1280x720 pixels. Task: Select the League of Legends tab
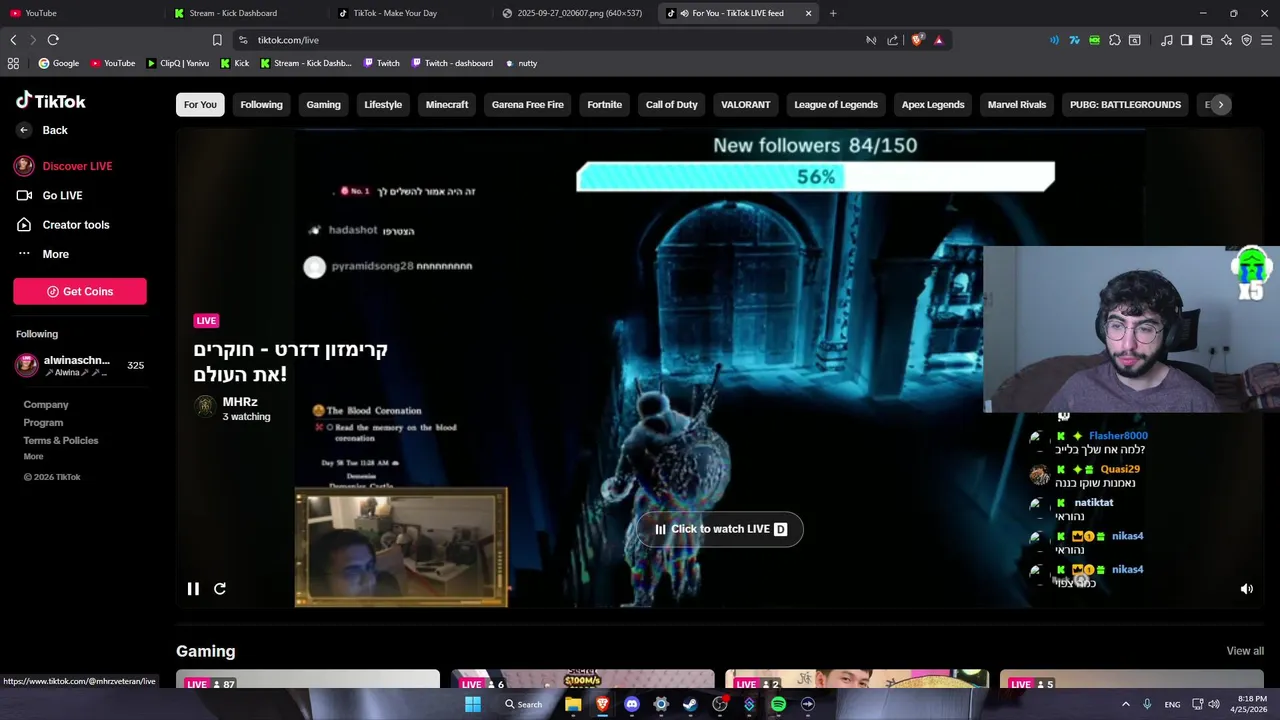click(x=836, y=105)
